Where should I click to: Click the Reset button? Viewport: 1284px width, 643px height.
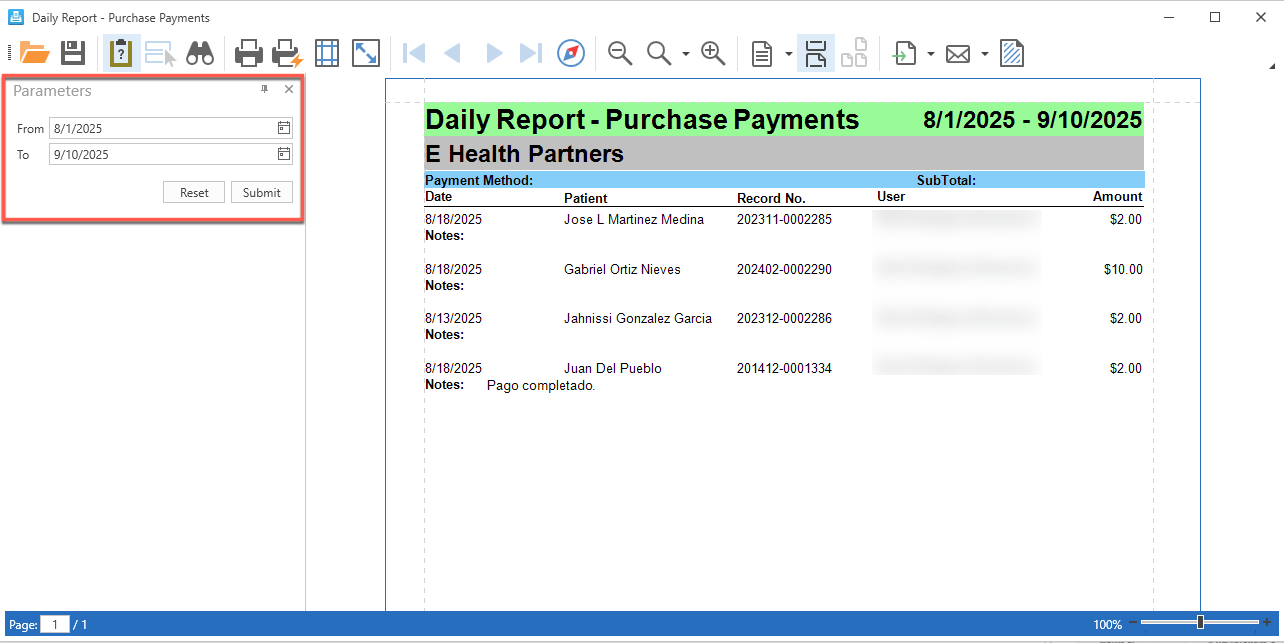click(x=194, y=192)
